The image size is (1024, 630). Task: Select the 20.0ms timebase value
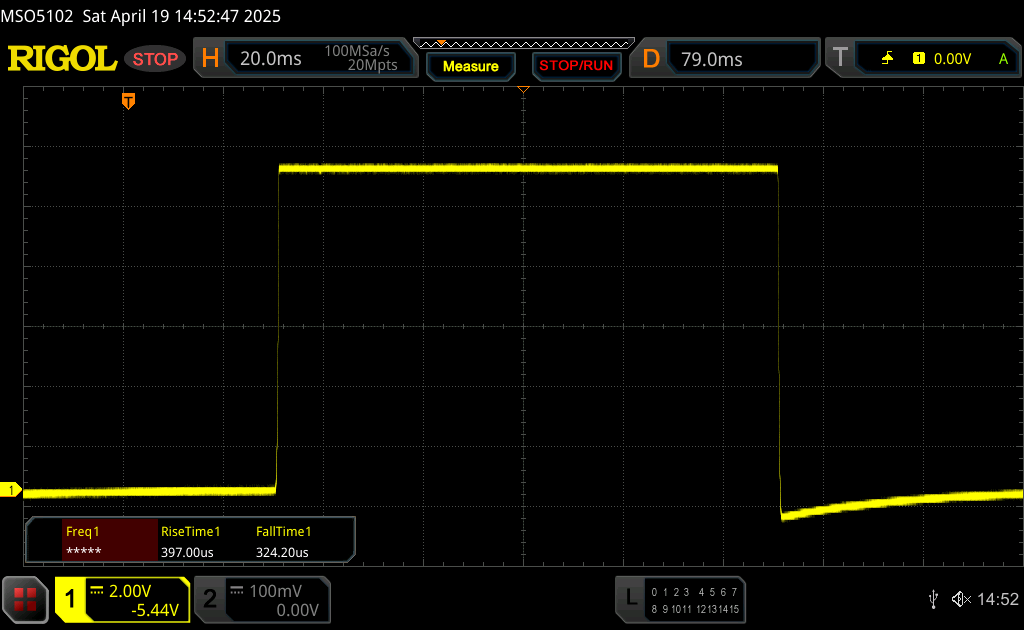point(270,59)
